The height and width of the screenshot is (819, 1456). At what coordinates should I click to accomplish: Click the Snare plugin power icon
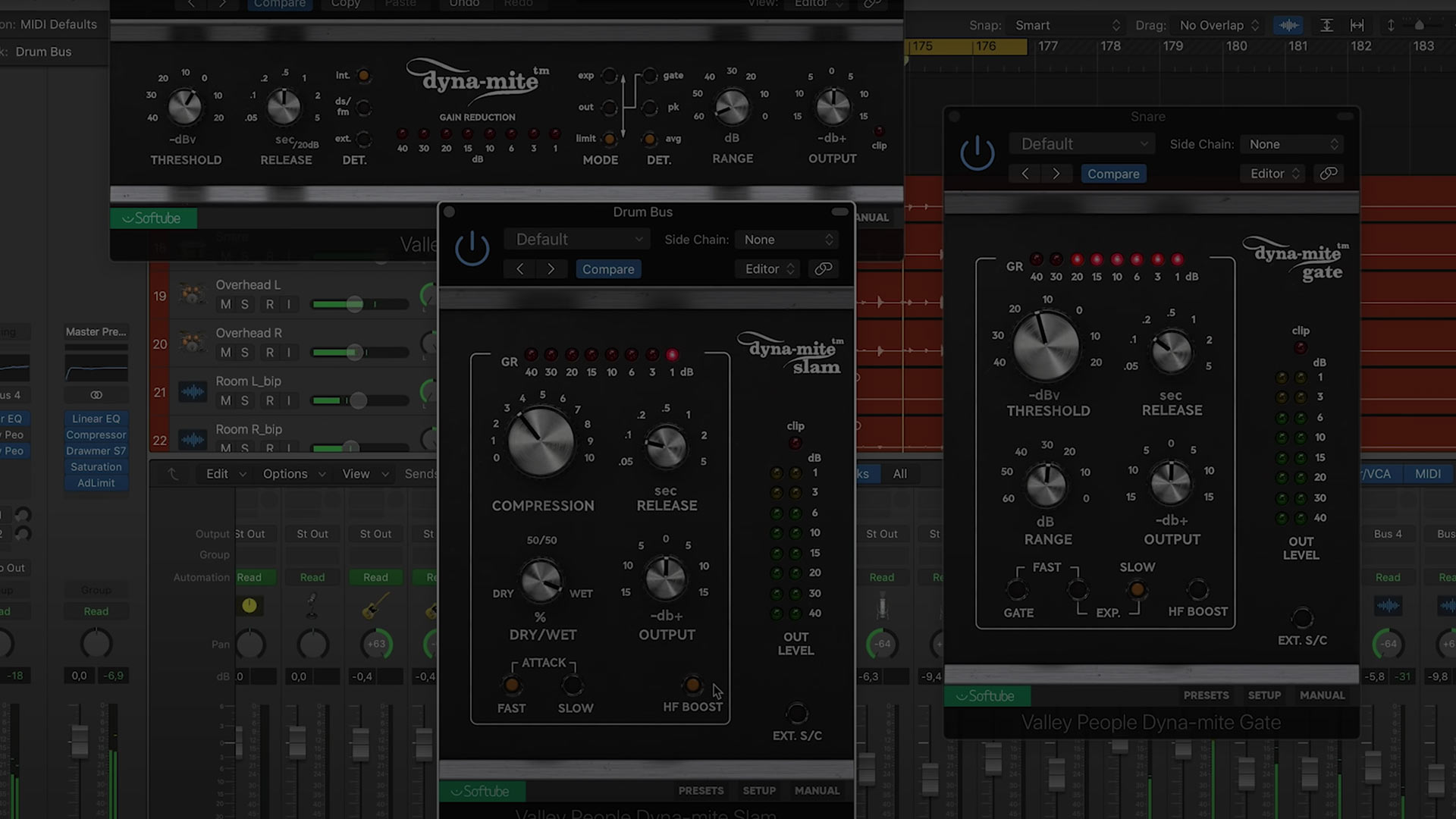click(977, 153)
